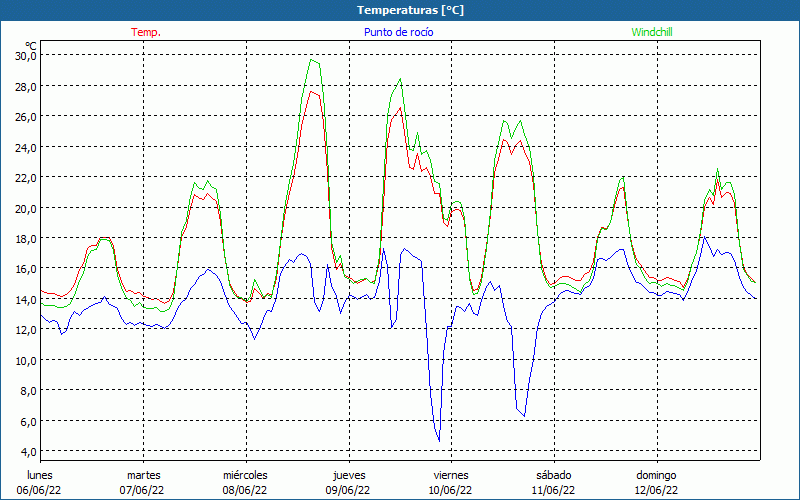Click the 12,0 y-axis value
Image resolution: width=800 pixels, height=500 pixels.
coord(26,330)
